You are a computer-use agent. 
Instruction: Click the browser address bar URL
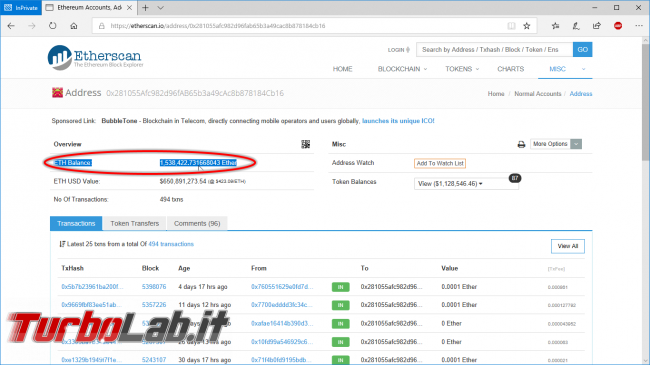click(218, 26)
